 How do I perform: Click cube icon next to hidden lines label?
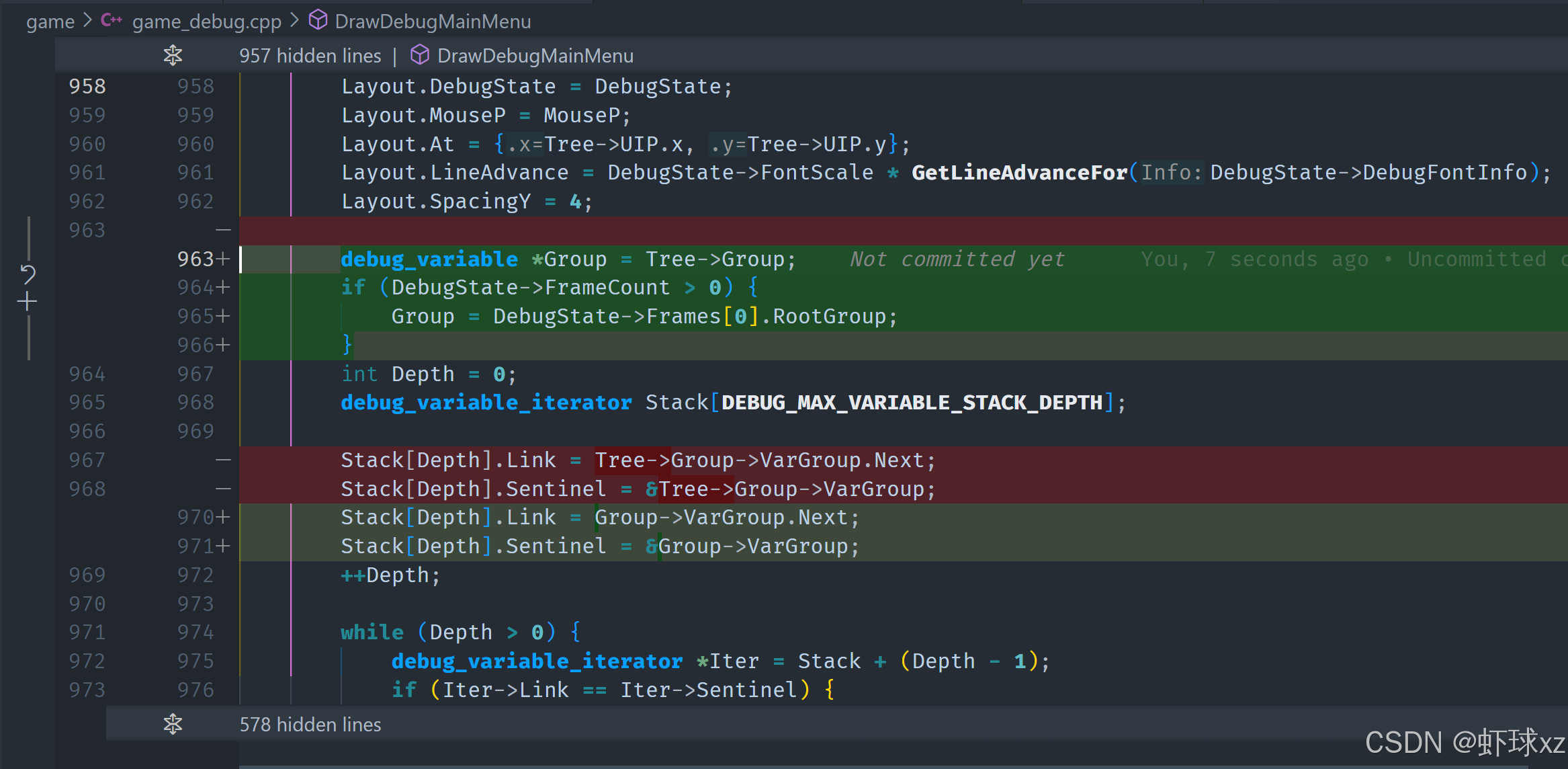(x=420, y=55)
